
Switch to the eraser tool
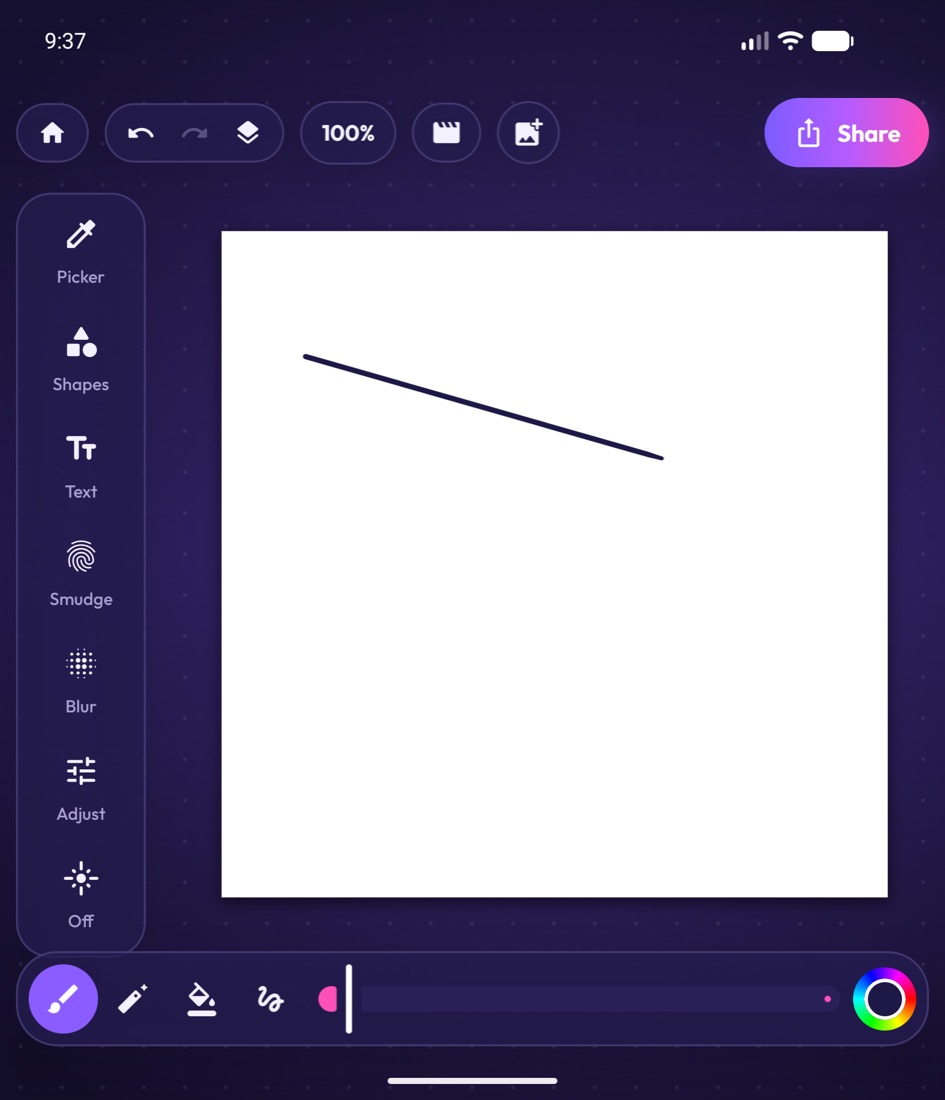click(133, 999)
